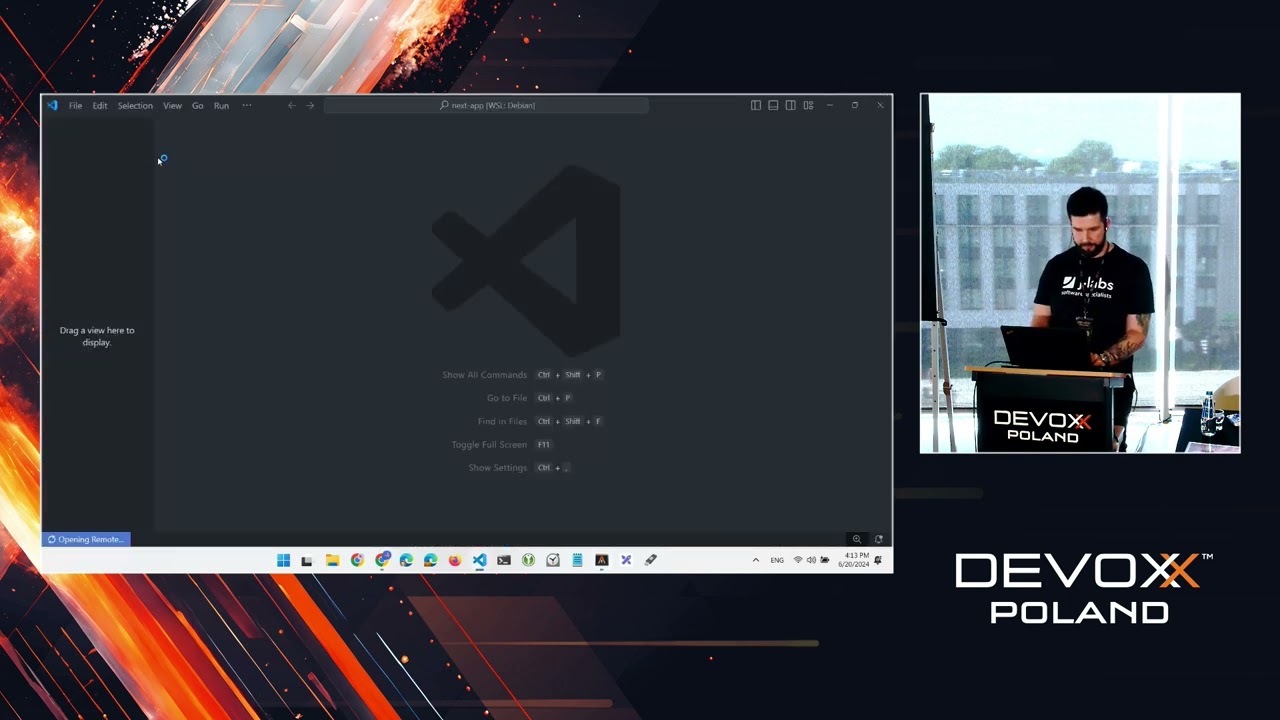Click the Show All Commands text
The width and height of the screenshot is (1280, 720).
pyautogui.click(x=484, y=375)
